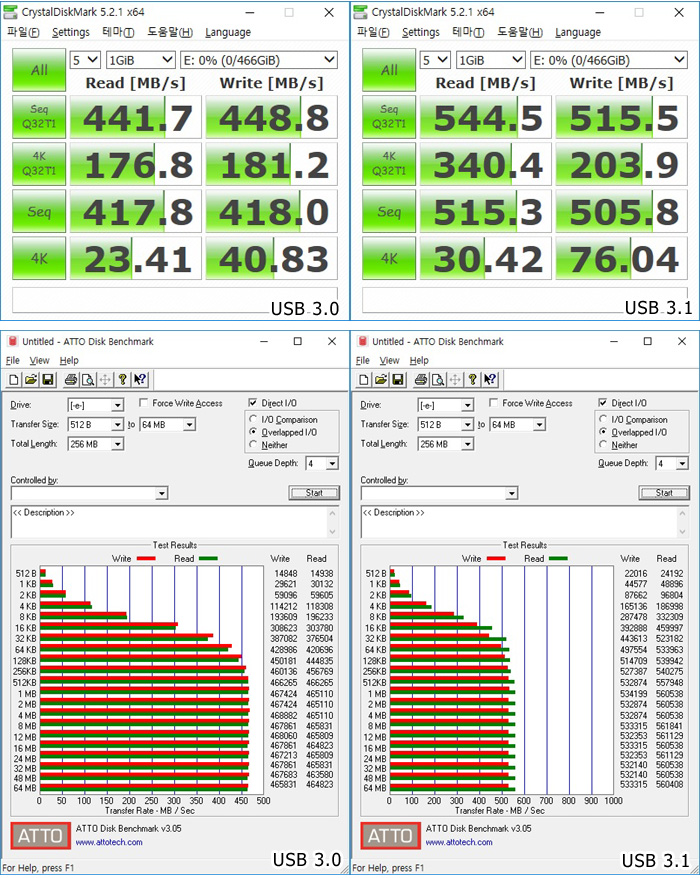Viewport: 700px width, 878px height.
Task: Click Save floppy icon in USB 3.0 ATTO toolbar
Action: 48,380
